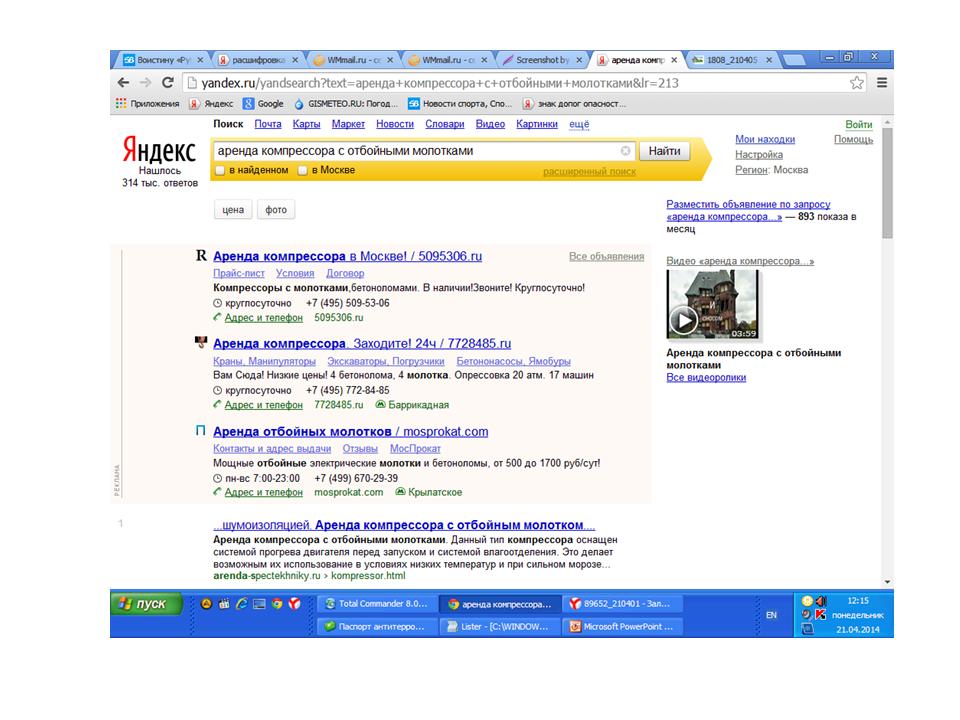Tick the «в найденном» checkbox
This screenshot has height=720, width=960.
coord(220,170)
